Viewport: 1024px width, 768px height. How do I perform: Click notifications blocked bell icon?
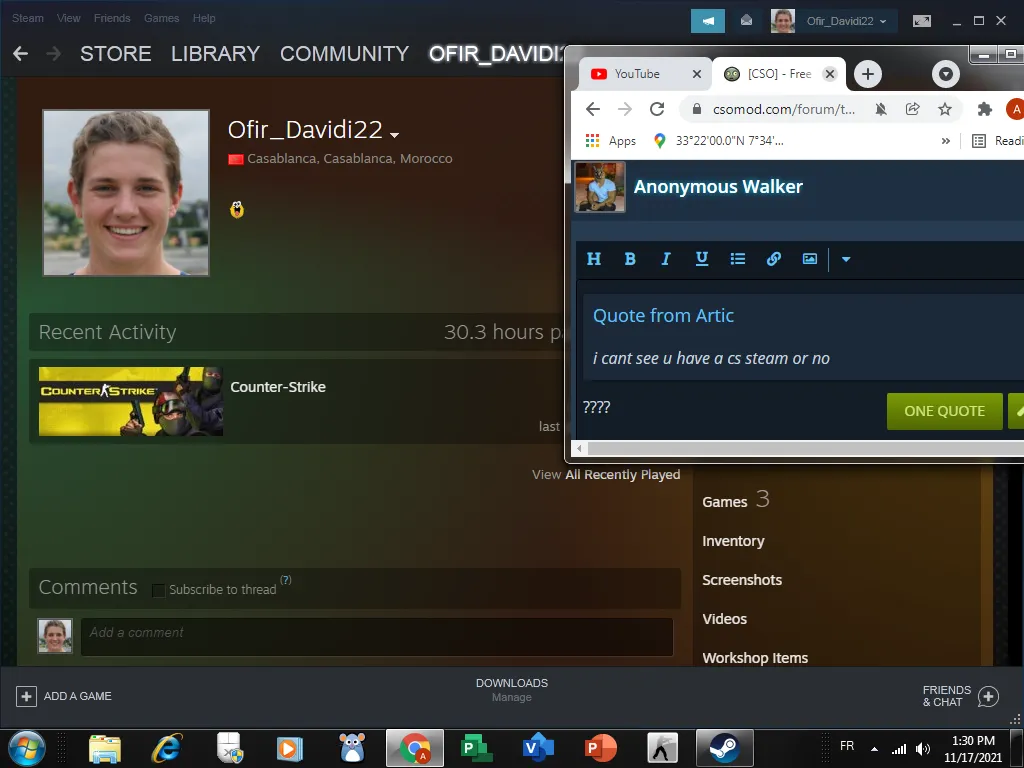(881, 109)
